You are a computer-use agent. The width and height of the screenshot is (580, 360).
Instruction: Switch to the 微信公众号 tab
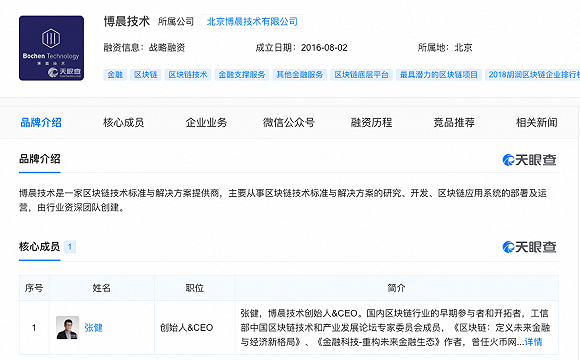pyautogui.click(x=289, y=122)
